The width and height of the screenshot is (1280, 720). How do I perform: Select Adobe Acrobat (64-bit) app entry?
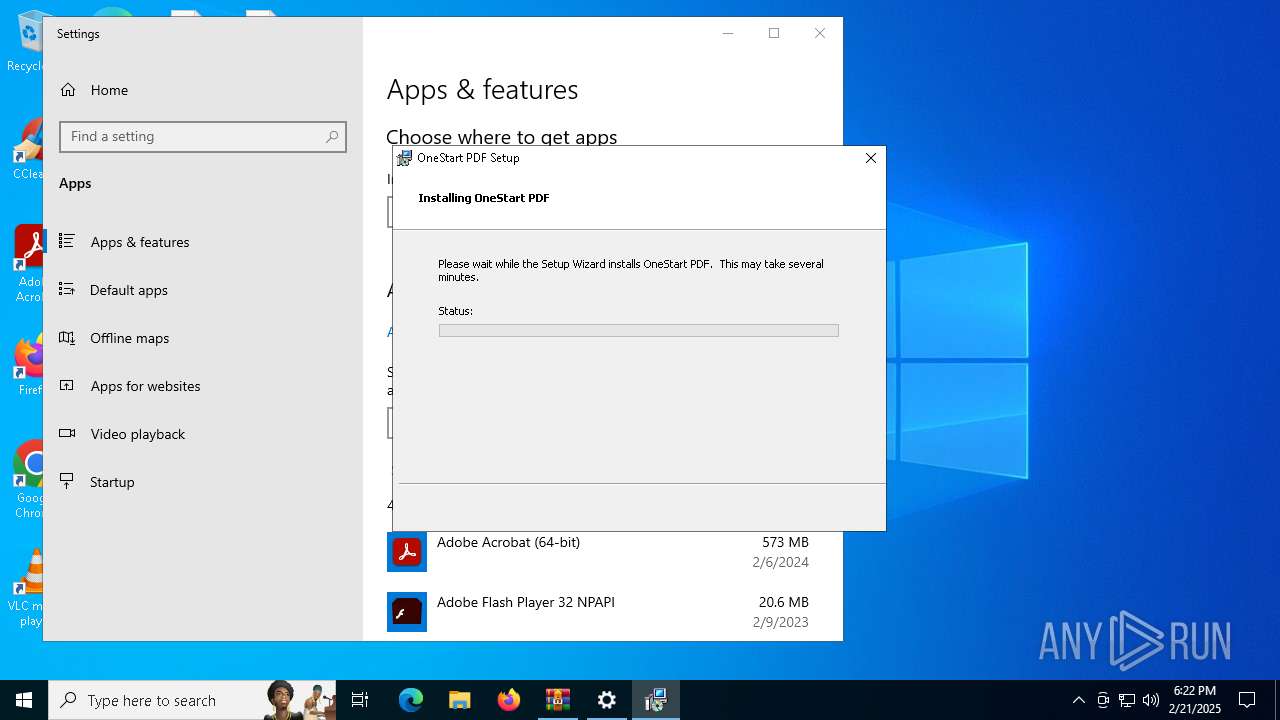(x=598, y=552)
